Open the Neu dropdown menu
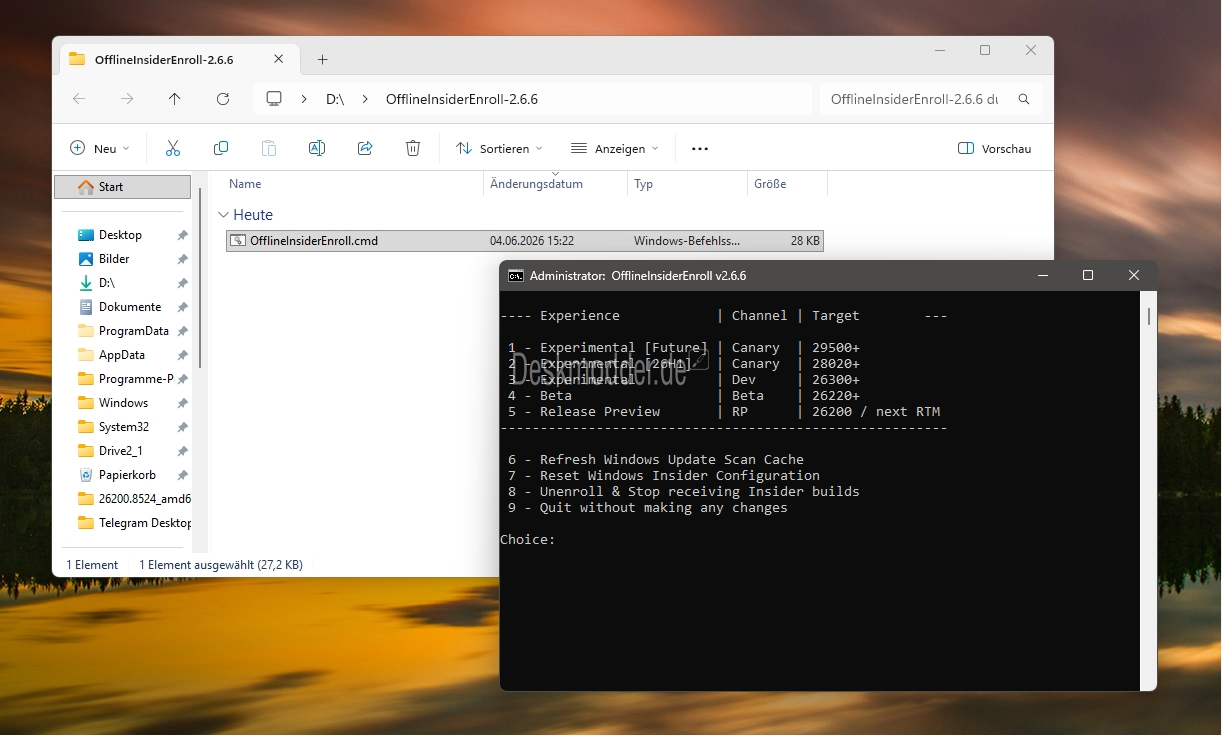 (x=100, y=148)
